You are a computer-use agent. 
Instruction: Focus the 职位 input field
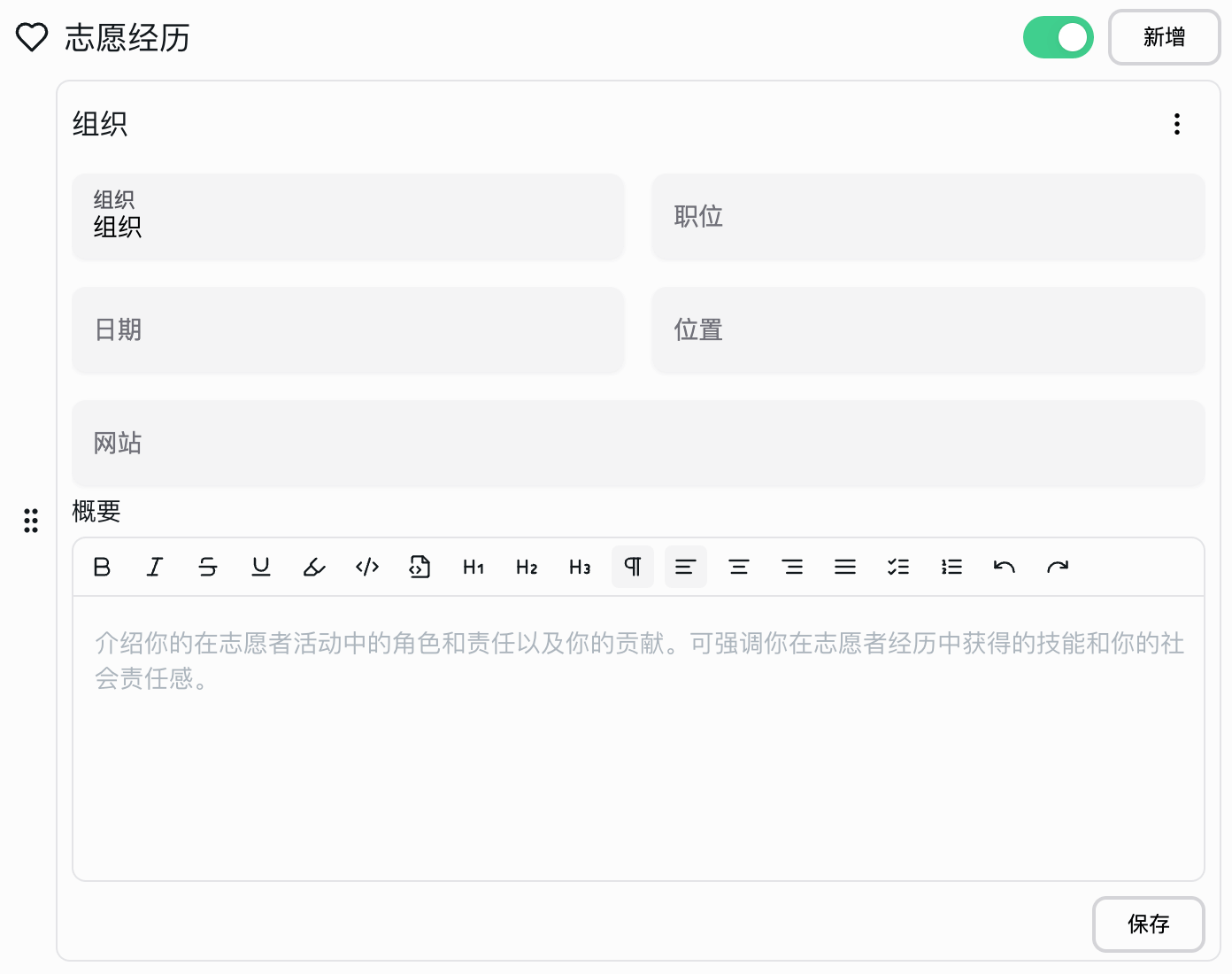(928, 217)
